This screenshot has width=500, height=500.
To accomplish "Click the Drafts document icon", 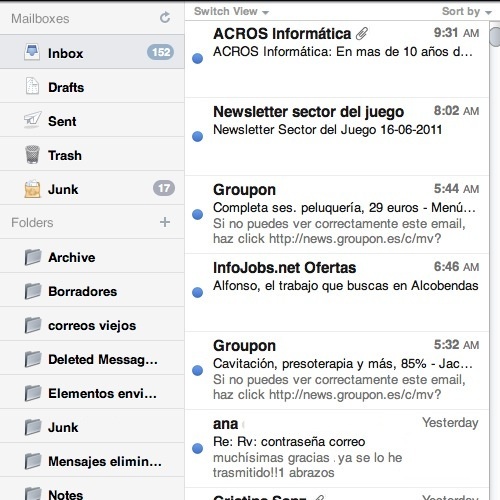I will tap(32, 86).
